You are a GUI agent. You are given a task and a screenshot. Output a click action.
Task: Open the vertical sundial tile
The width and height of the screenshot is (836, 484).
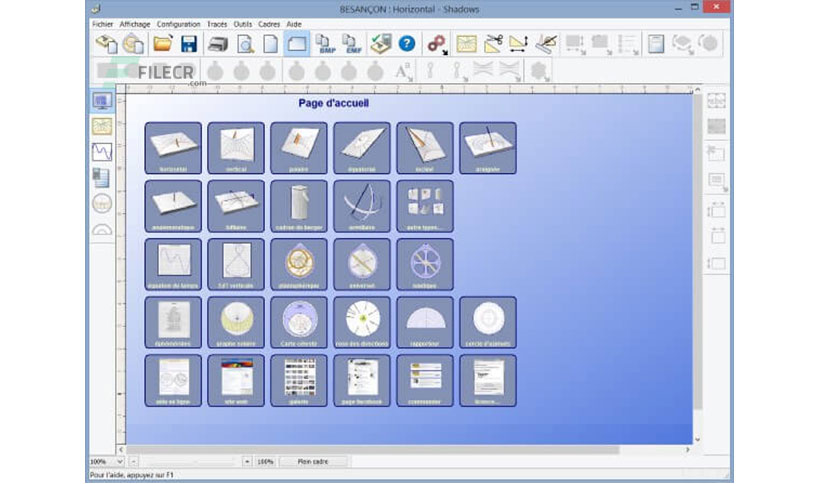click(236, 148)
